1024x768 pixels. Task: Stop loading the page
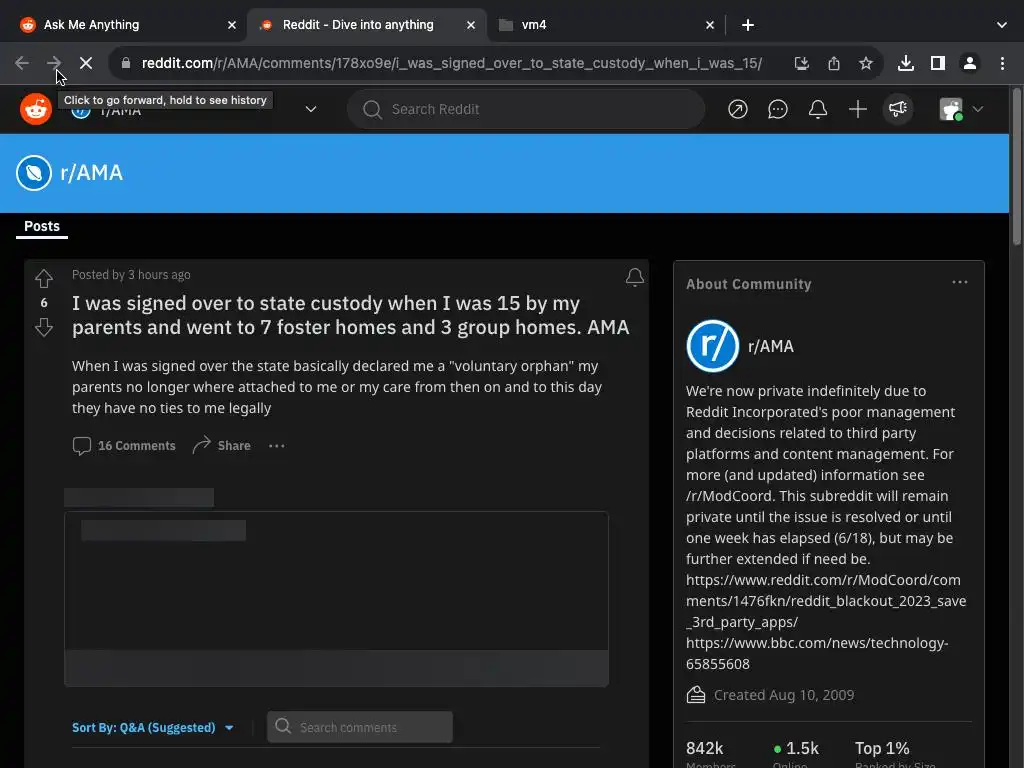tap(86, 63)
